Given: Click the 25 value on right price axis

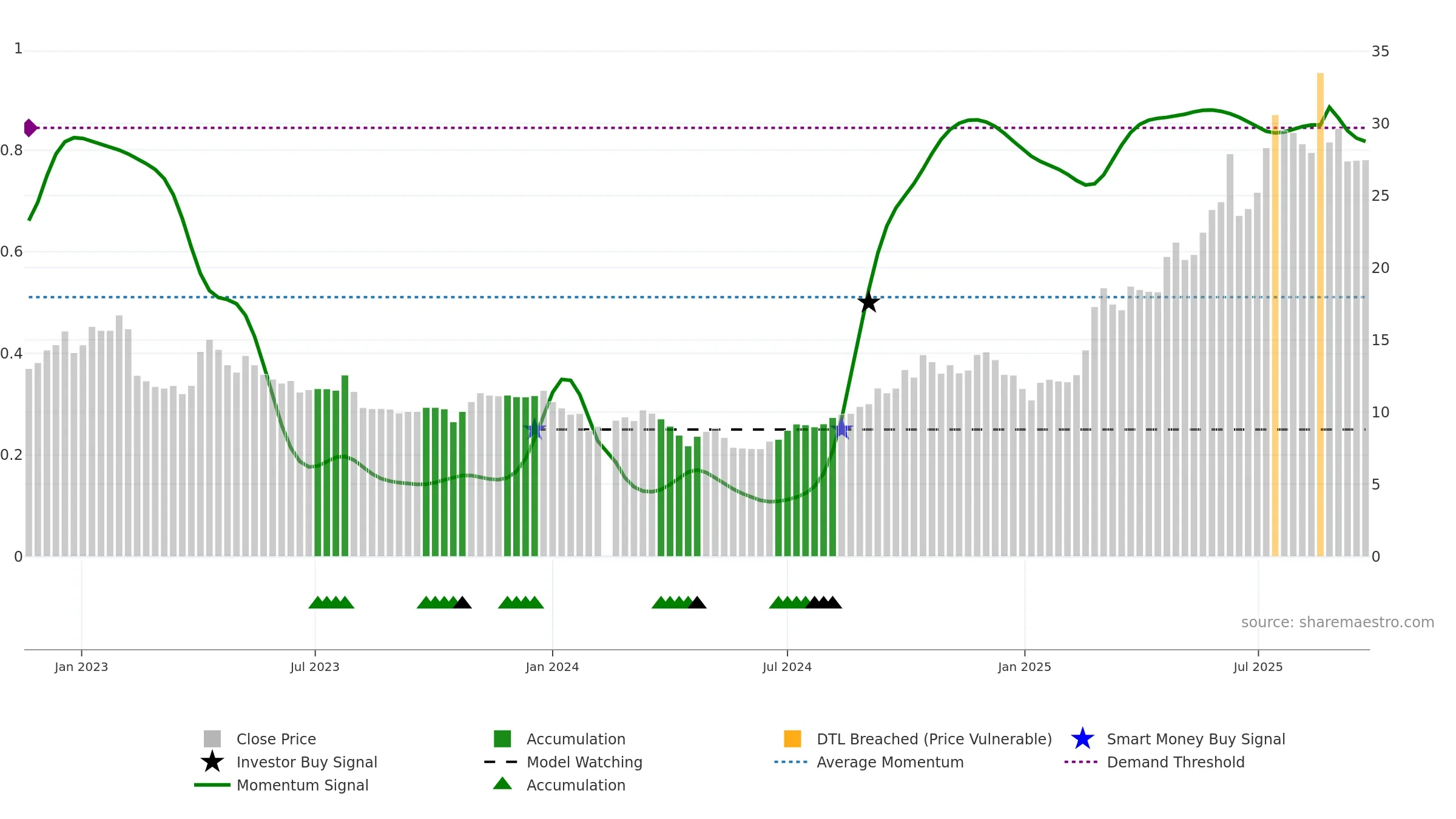Looking at the screenshot, I should [x=1381, y=196].
